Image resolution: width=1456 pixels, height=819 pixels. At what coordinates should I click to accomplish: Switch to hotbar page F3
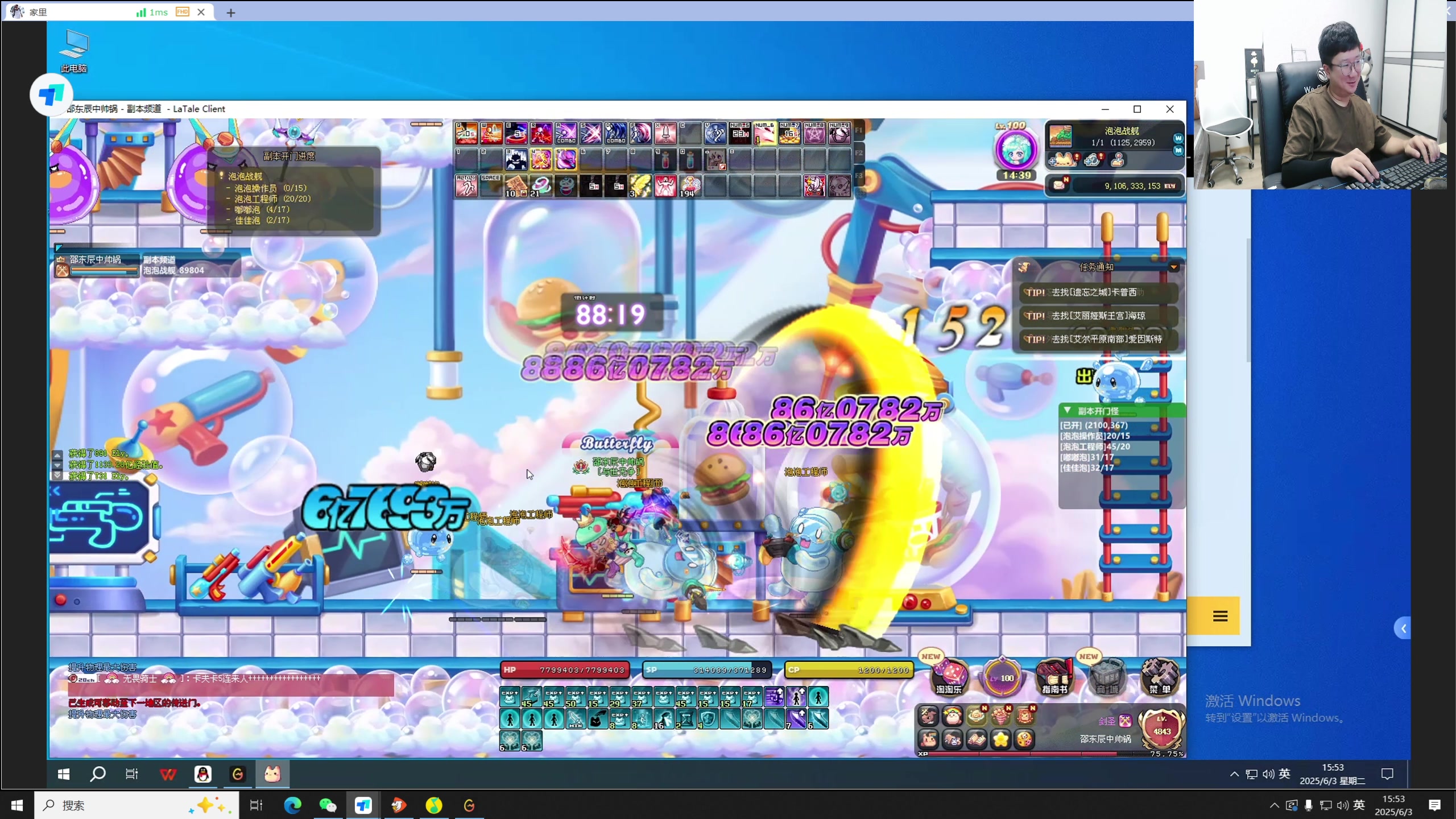tap(859, 176)
